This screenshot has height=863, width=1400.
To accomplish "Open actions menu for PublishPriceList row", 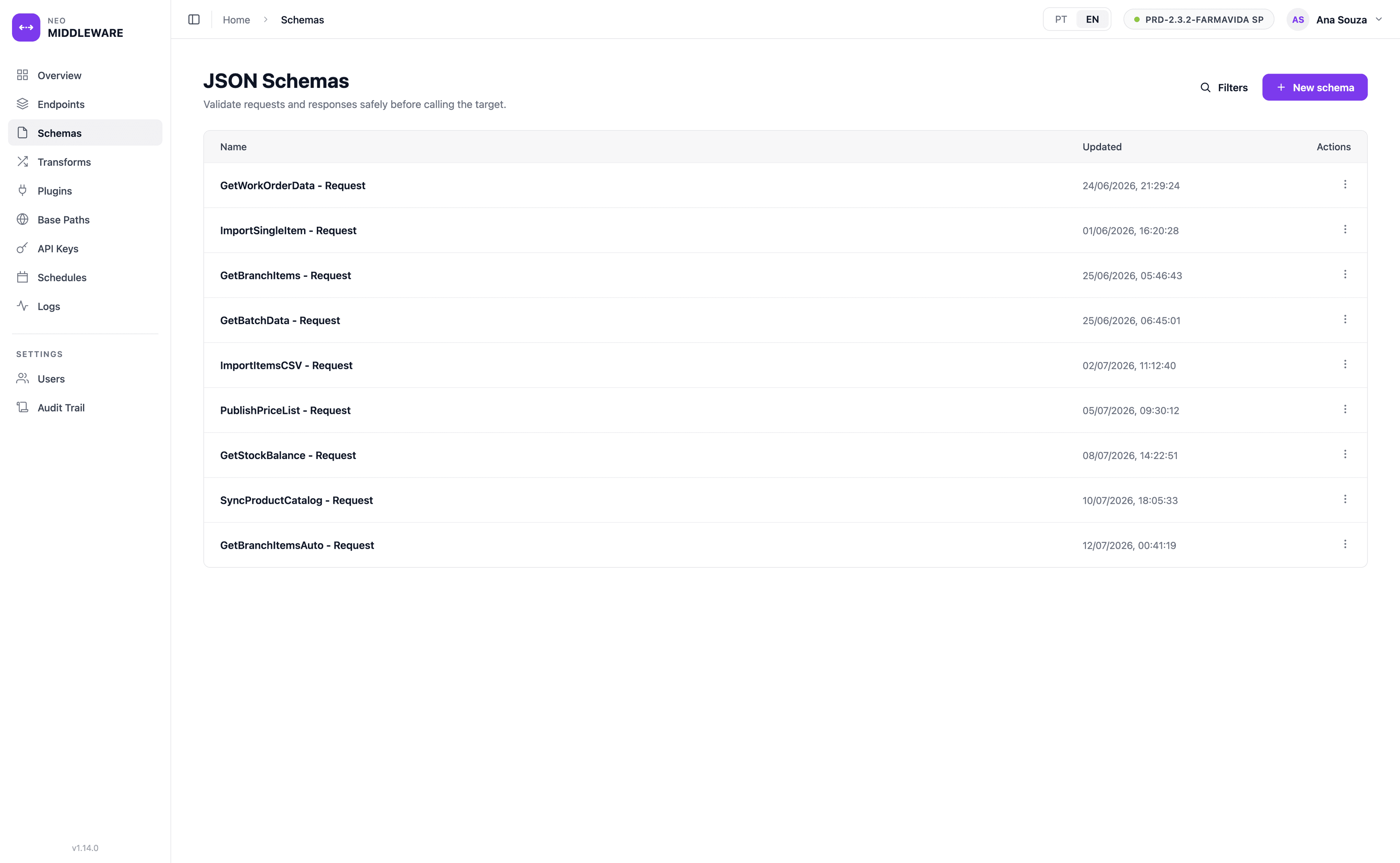I will tap(1345, 409).
